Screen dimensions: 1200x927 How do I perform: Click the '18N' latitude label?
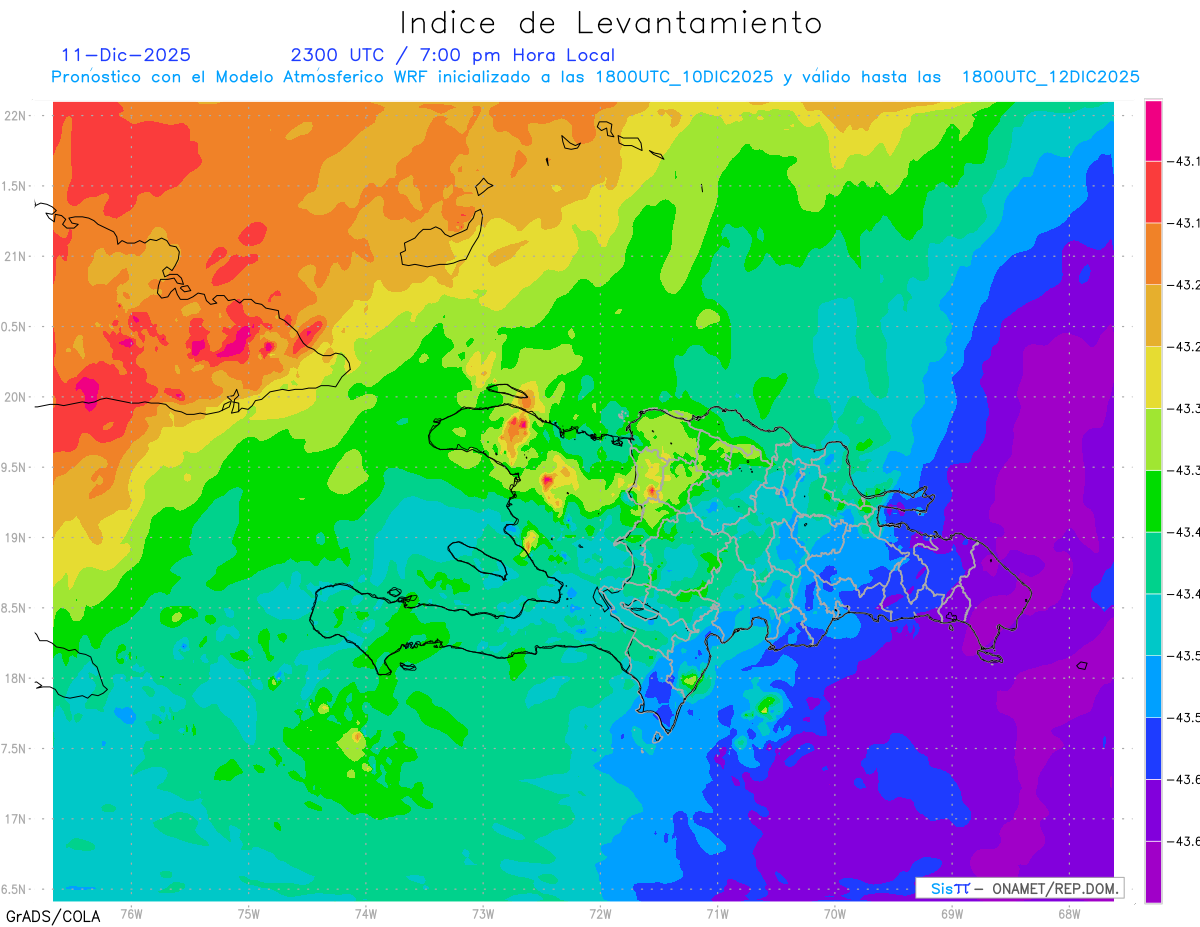[14, 678]
